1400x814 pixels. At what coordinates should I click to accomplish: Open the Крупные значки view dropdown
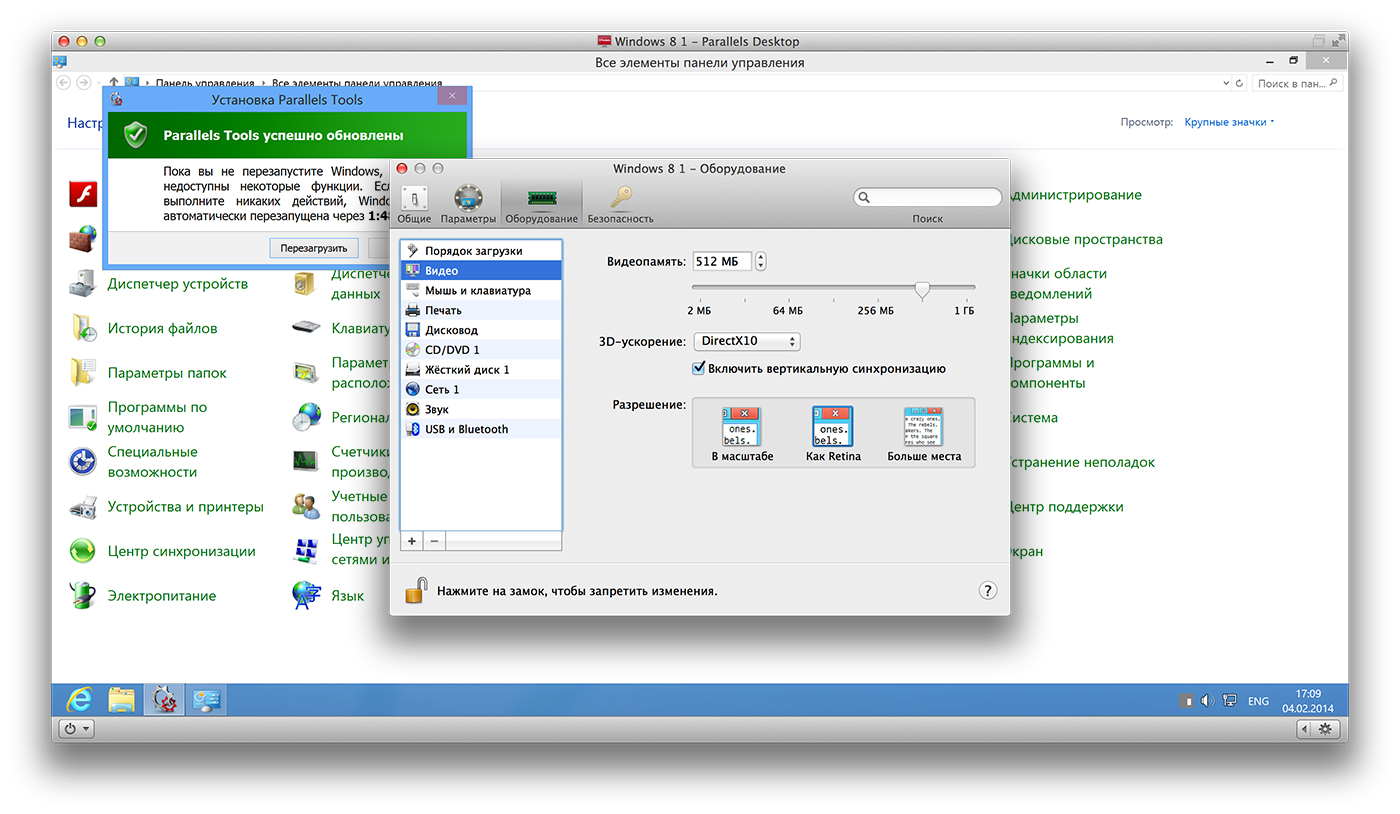coord(1229,122)
